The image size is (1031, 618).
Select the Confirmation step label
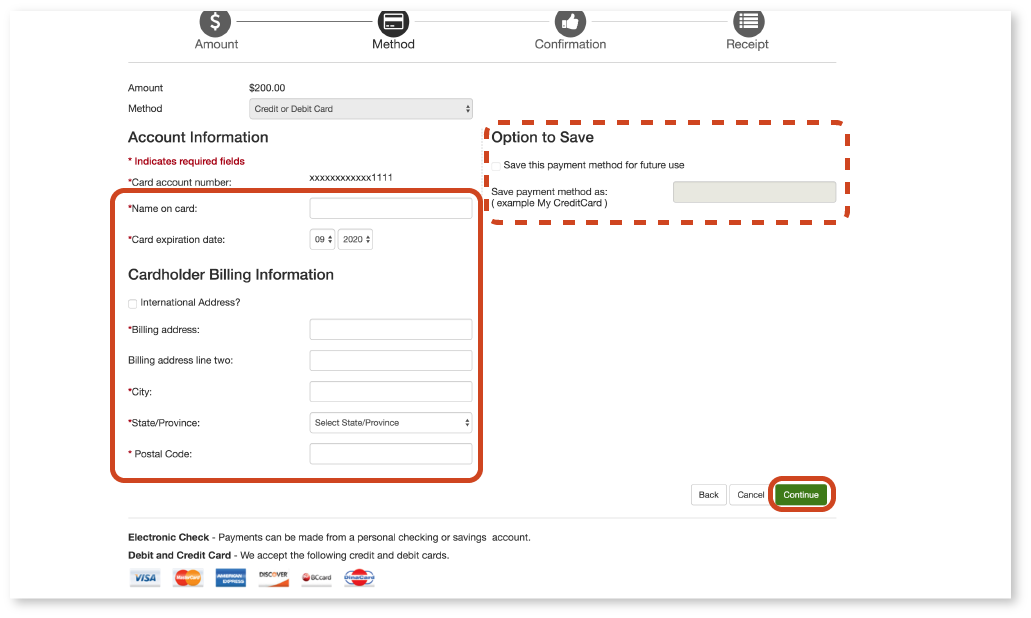pyautogui.click(x=570, y=44)
